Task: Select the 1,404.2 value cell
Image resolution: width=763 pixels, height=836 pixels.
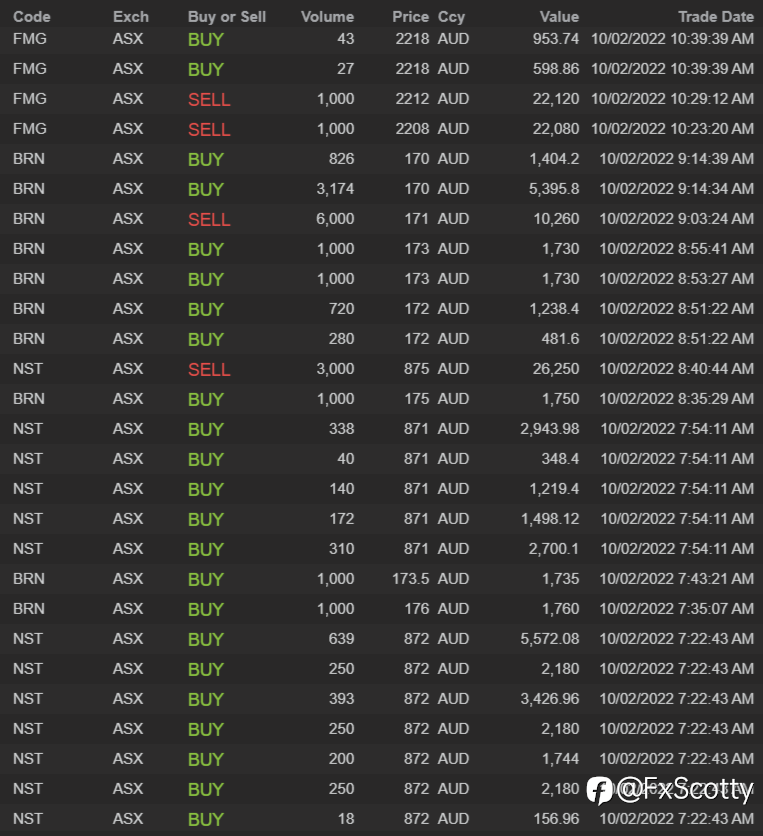Action: [554, 159]
